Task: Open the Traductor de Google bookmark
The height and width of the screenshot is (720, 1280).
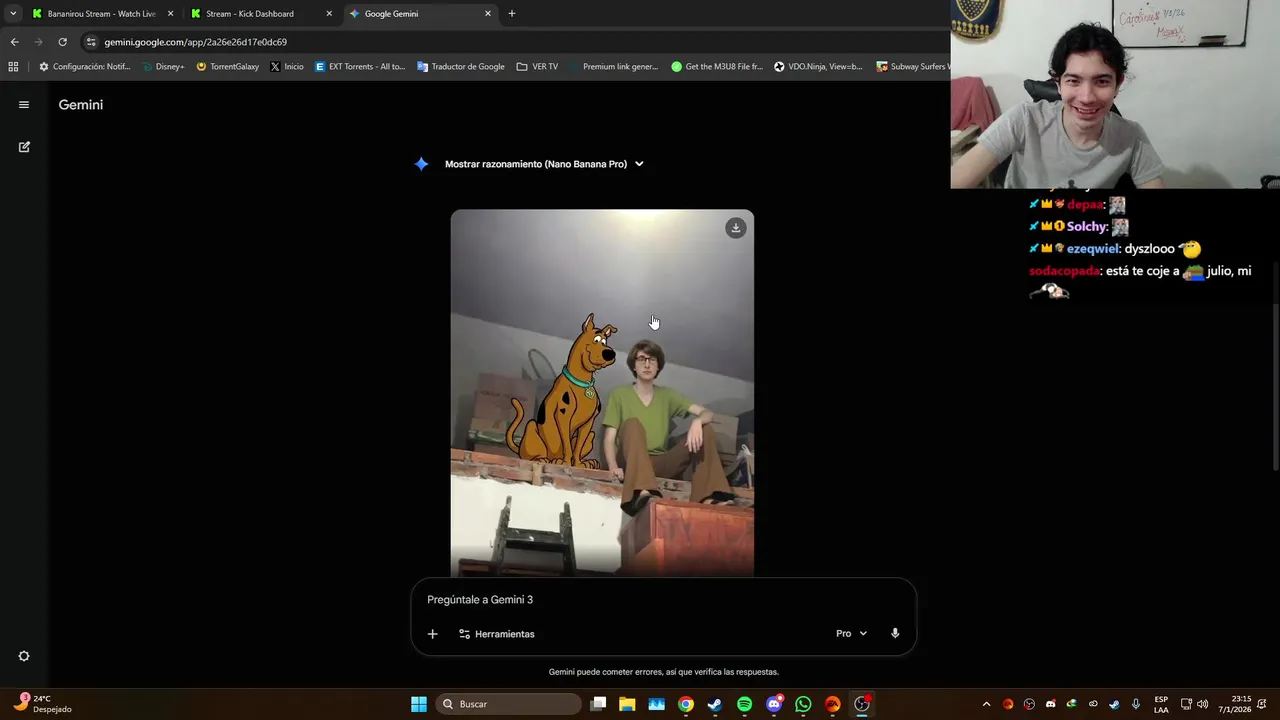Action: click(461, 67)
